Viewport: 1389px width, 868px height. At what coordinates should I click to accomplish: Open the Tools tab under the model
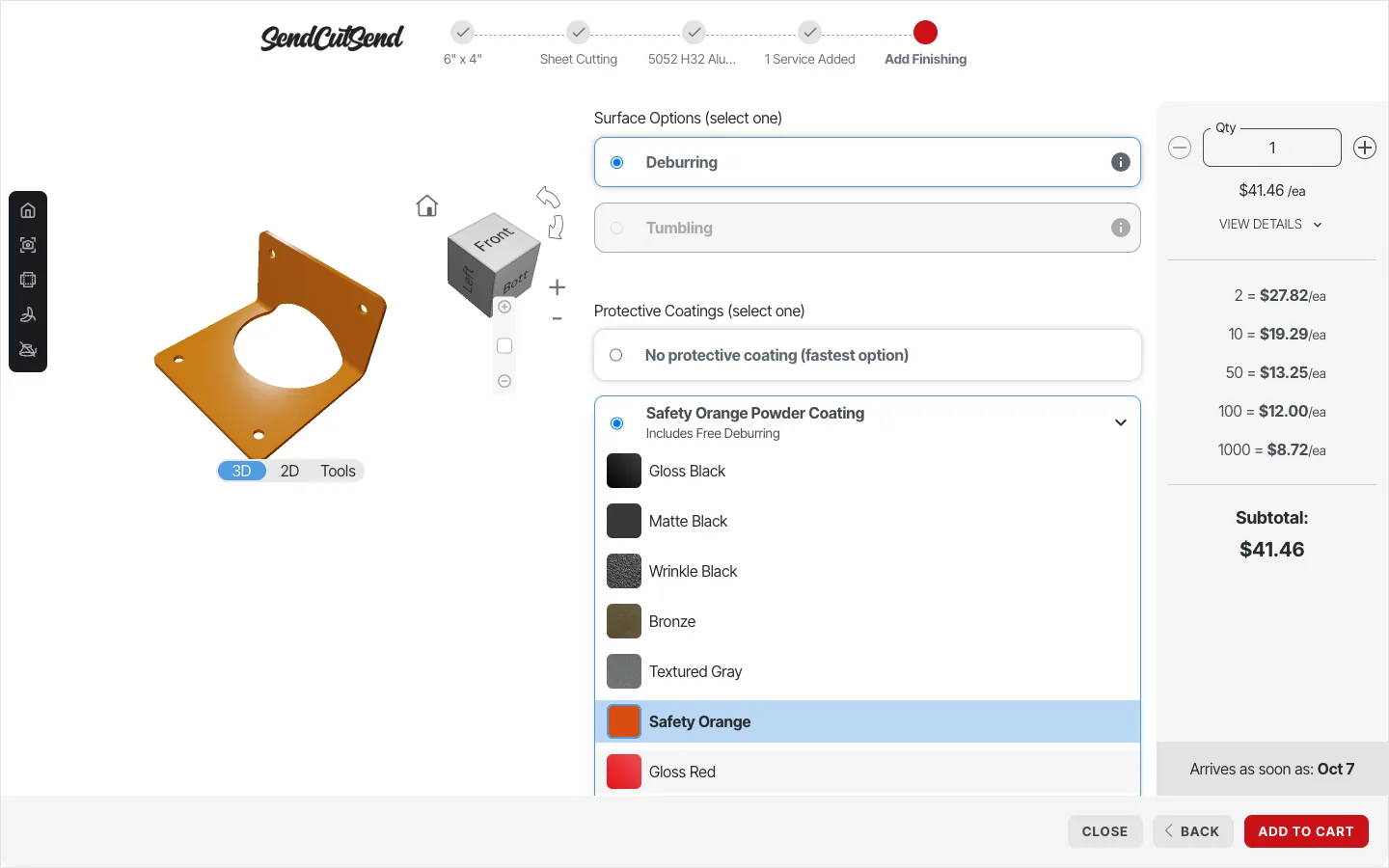[x=338, y=471]
